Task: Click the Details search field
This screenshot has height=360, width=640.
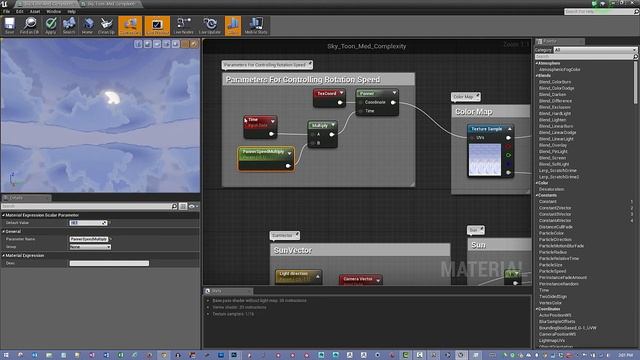Action: (86, 206)
